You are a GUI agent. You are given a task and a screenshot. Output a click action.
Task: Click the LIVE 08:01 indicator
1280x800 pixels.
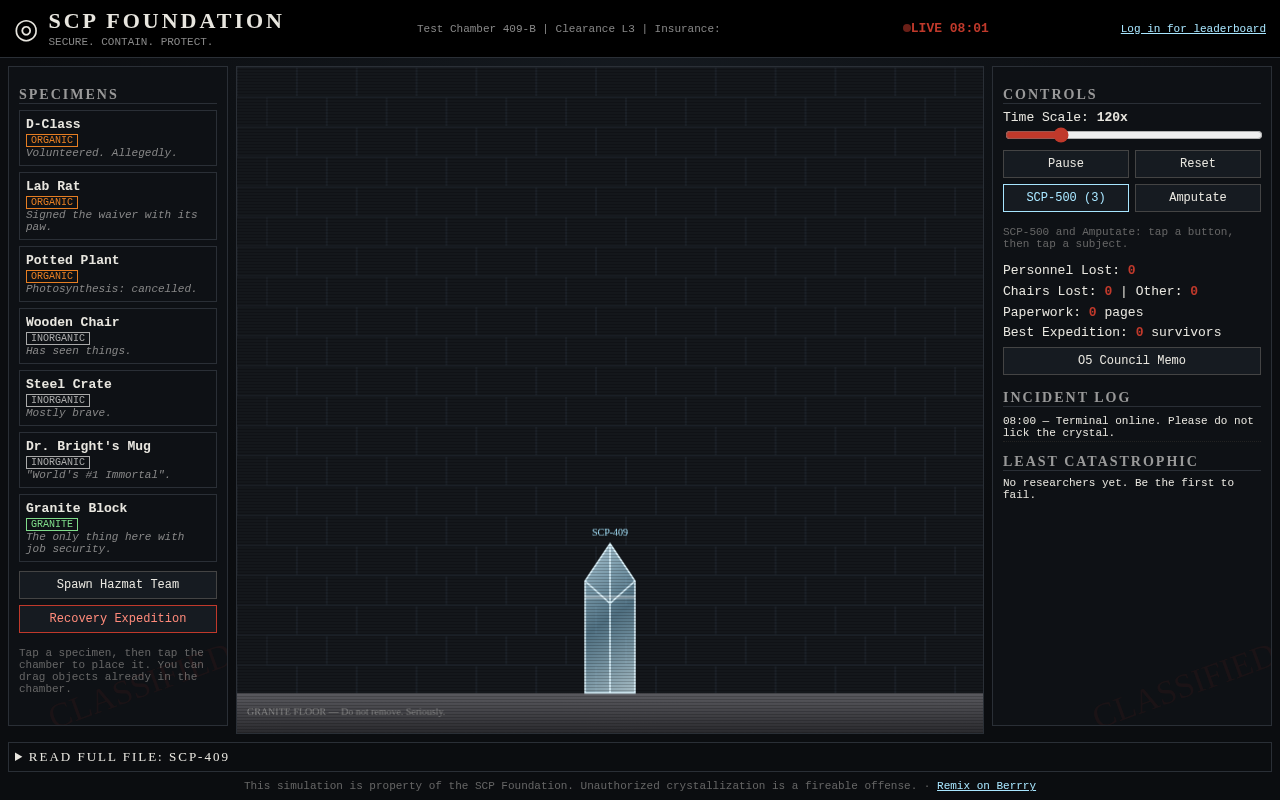(946, 28)
